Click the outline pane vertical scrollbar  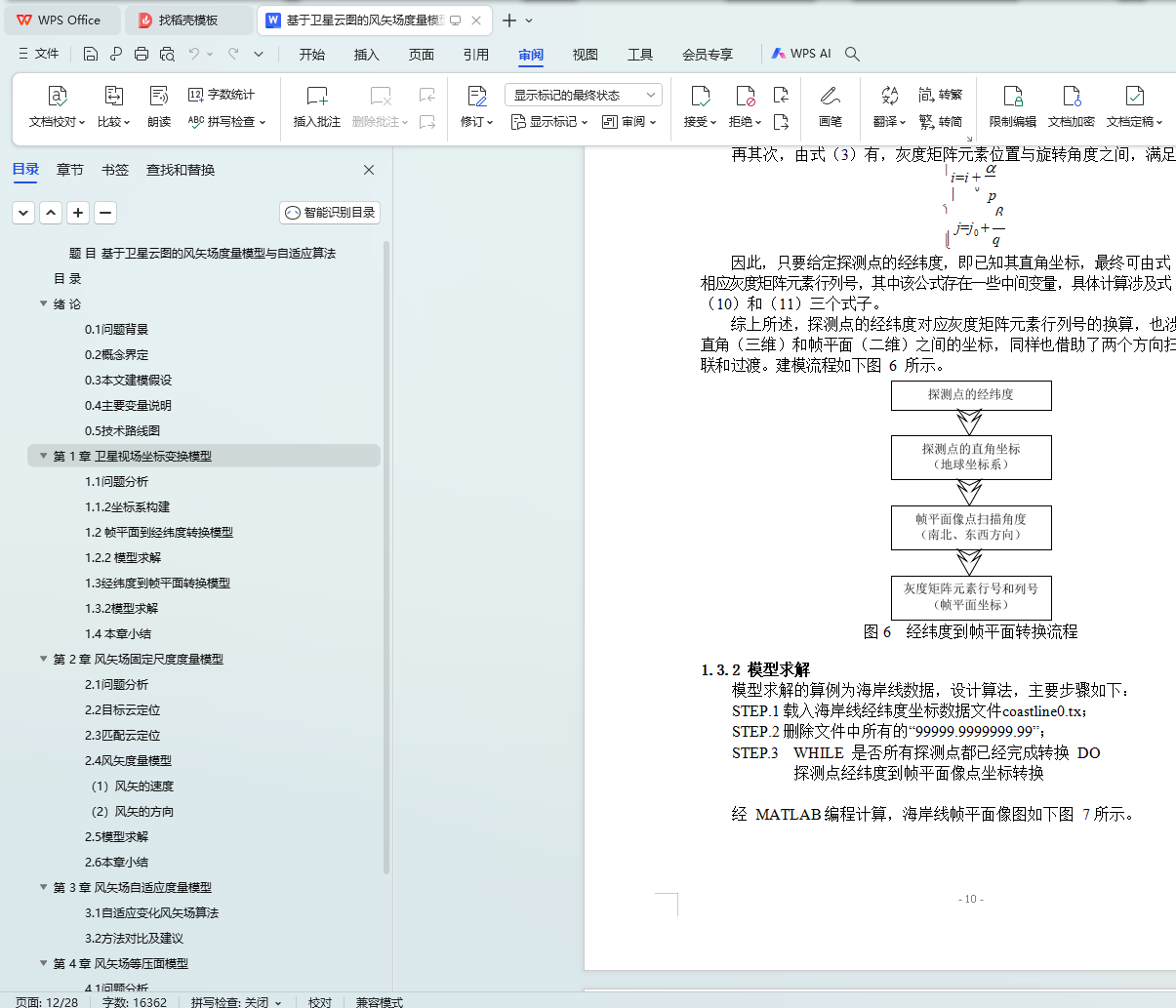click(x=386, y=556)
